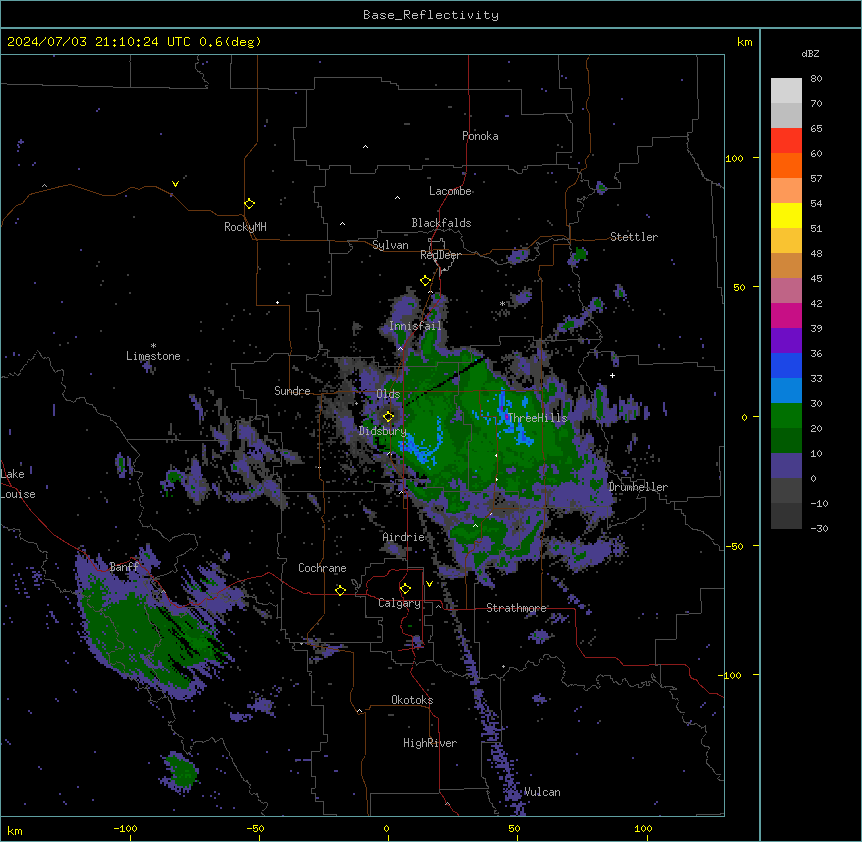
Task: Select the bright green 20-30 dBZ swatch
Action: click(x=786, y=416)
